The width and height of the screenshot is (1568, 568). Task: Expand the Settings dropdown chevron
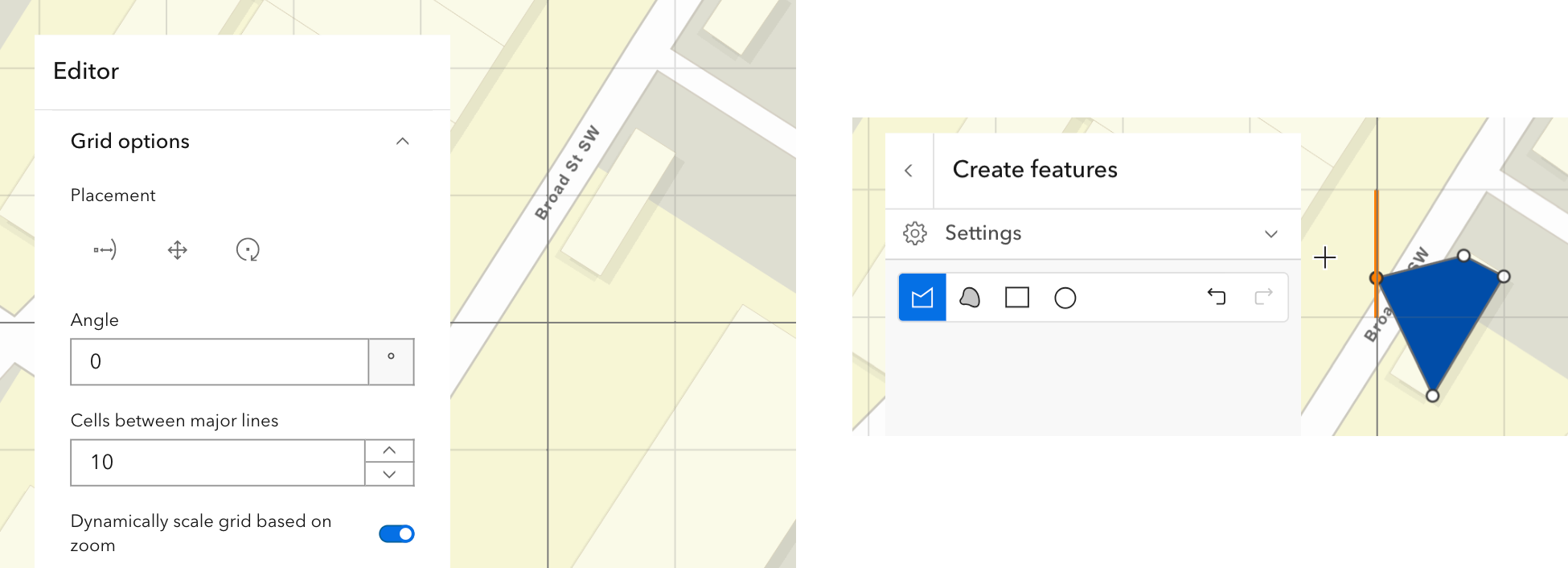[1271, 233]
